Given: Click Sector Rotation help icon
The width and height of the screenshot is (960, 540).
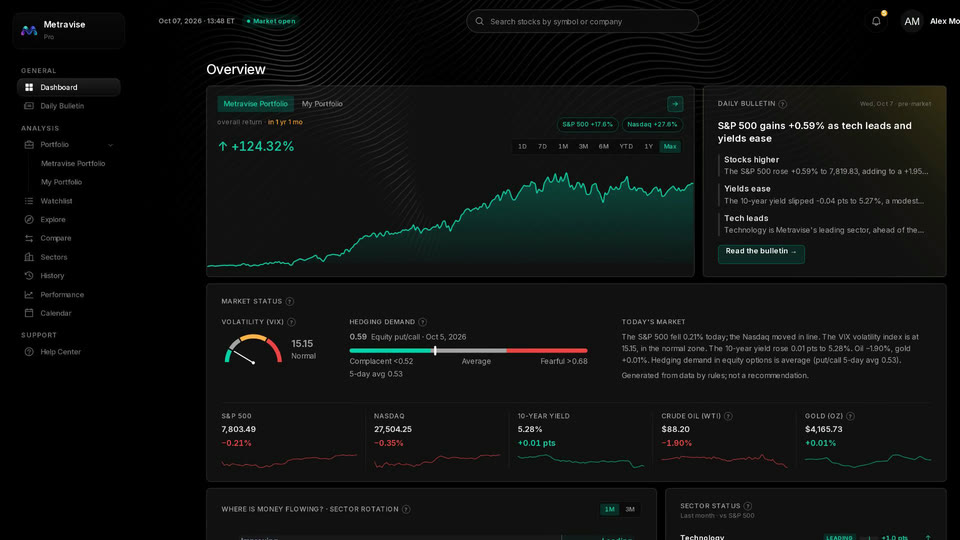Looking at the screenshot, I should coord(406,509).
